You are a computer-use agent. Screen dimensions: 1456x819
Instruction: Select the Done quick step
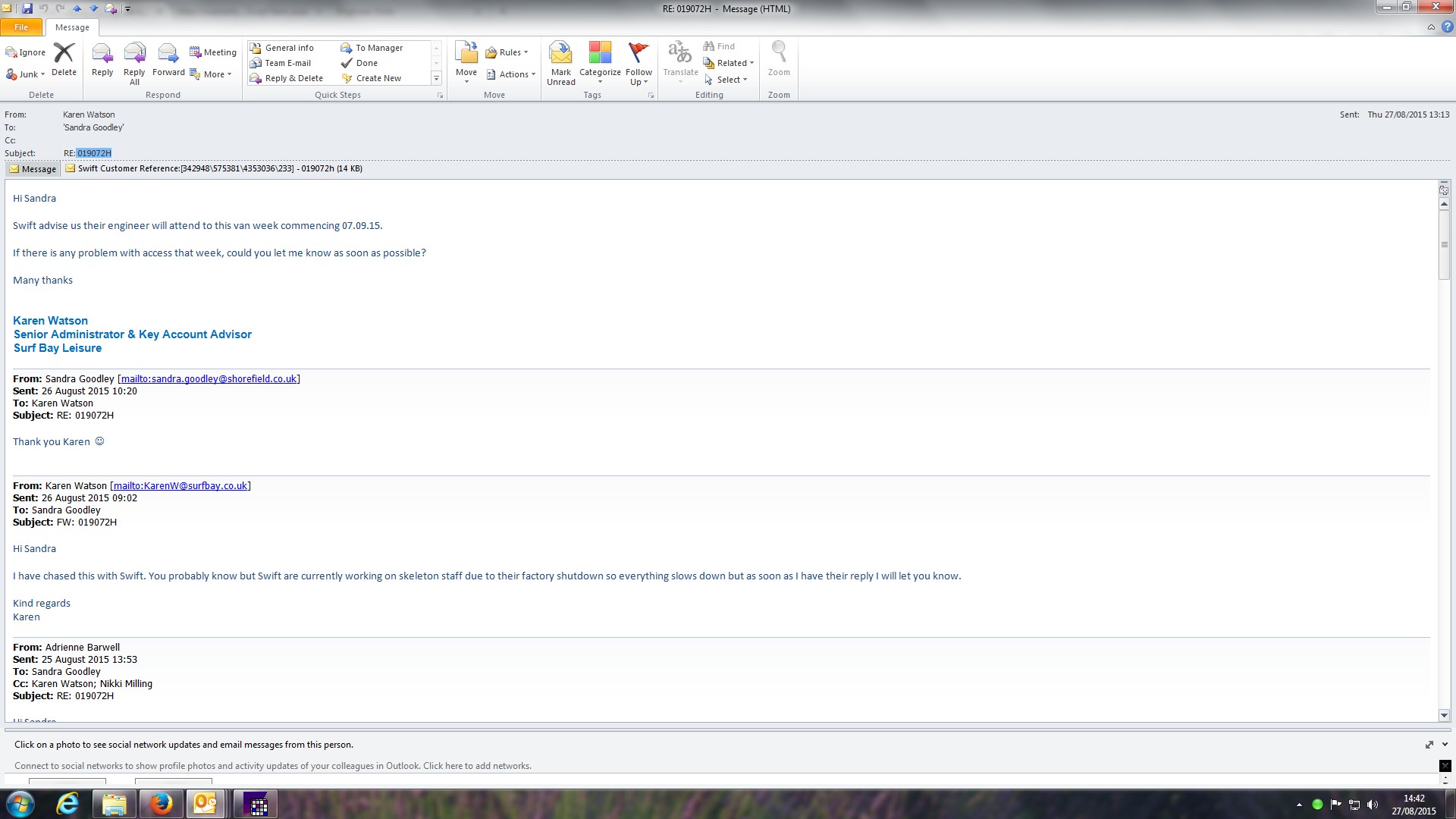click(366, 63)
